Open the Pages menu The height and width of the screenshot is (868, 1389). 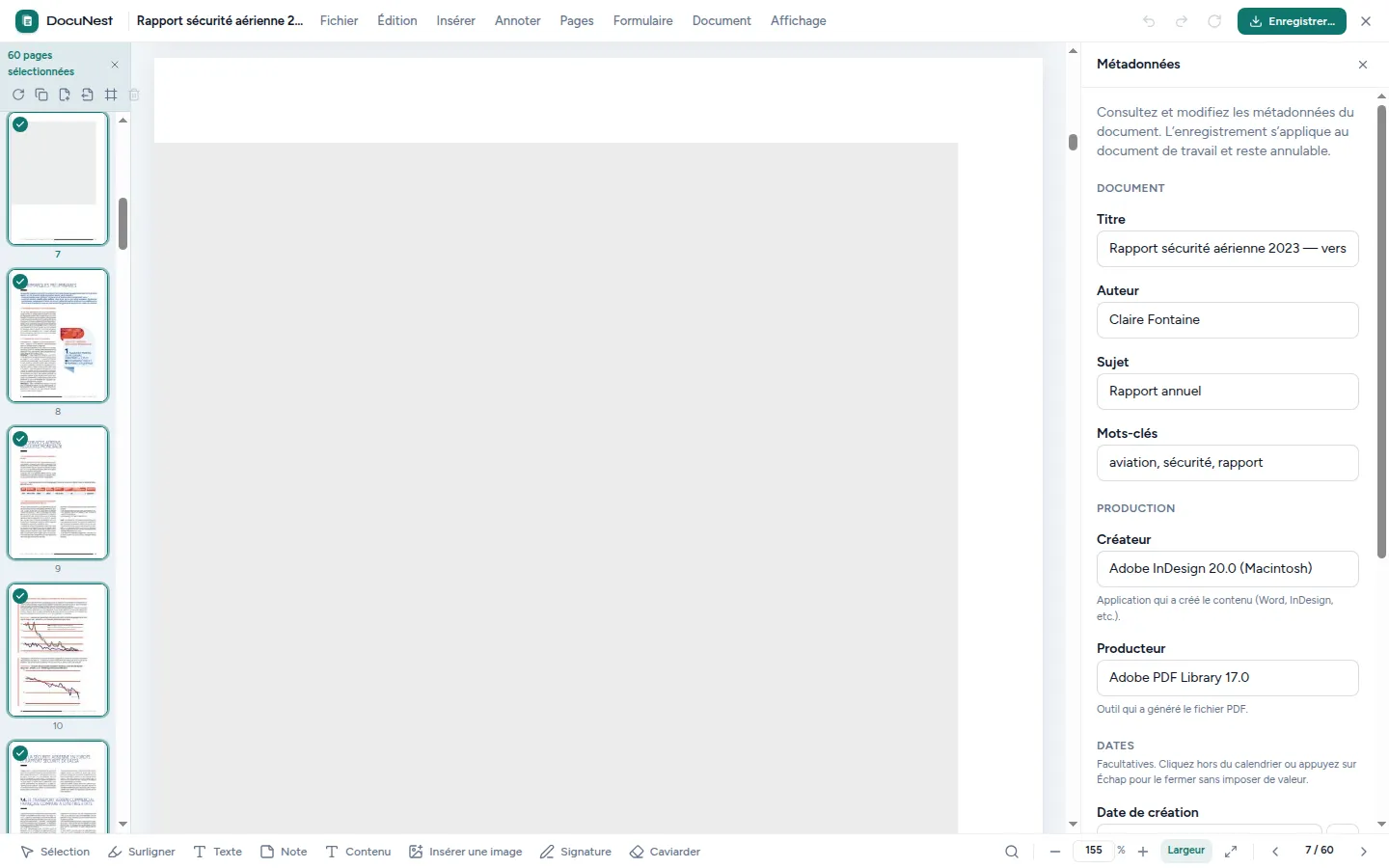click(x=577, y=20)
